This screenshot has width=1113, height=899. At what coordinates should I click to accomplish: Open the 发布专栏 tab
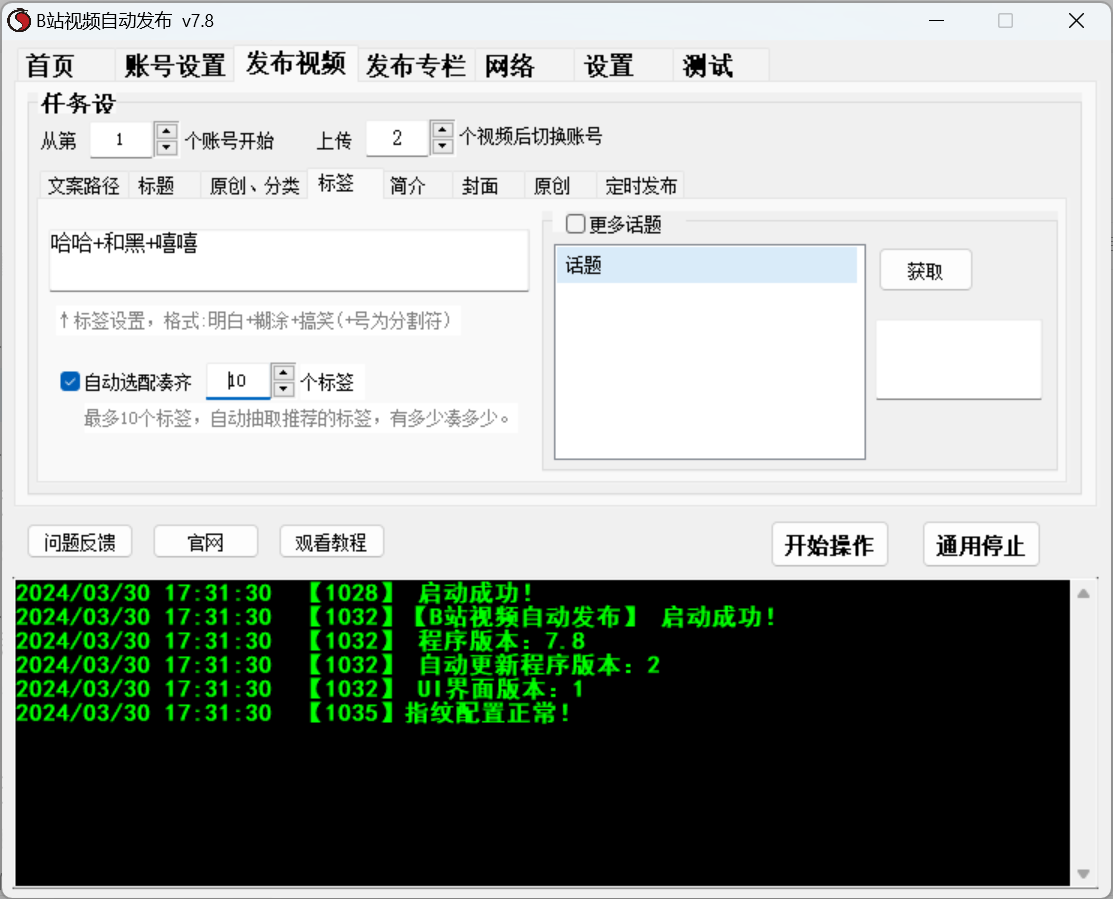(x=416, y=66)
